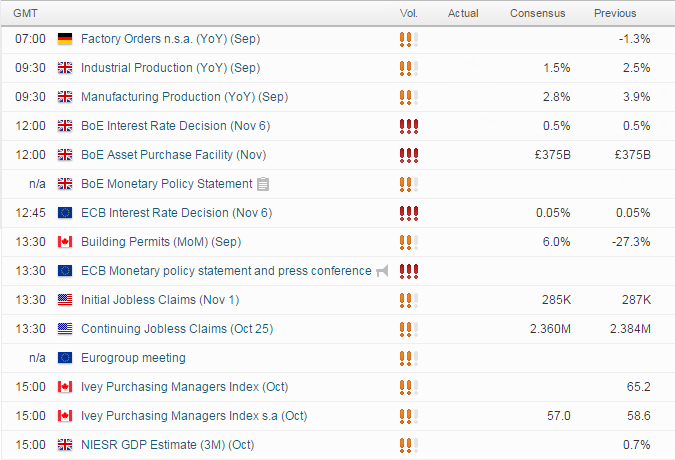Screen dimensions: 675x460
Task: Click the US flag beside Initial Jobless Claims
Action: coord(65,300)
